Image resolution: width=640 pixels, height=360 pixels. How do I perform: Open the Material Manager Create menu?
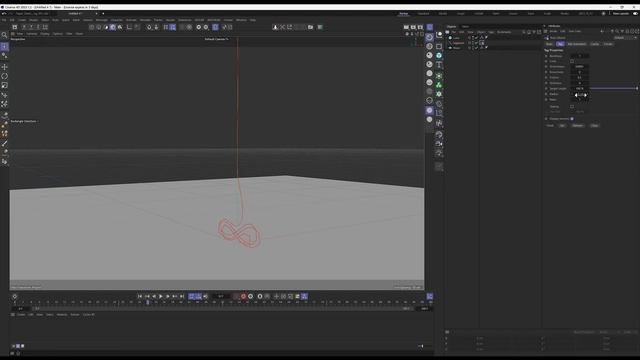[21, 315]
